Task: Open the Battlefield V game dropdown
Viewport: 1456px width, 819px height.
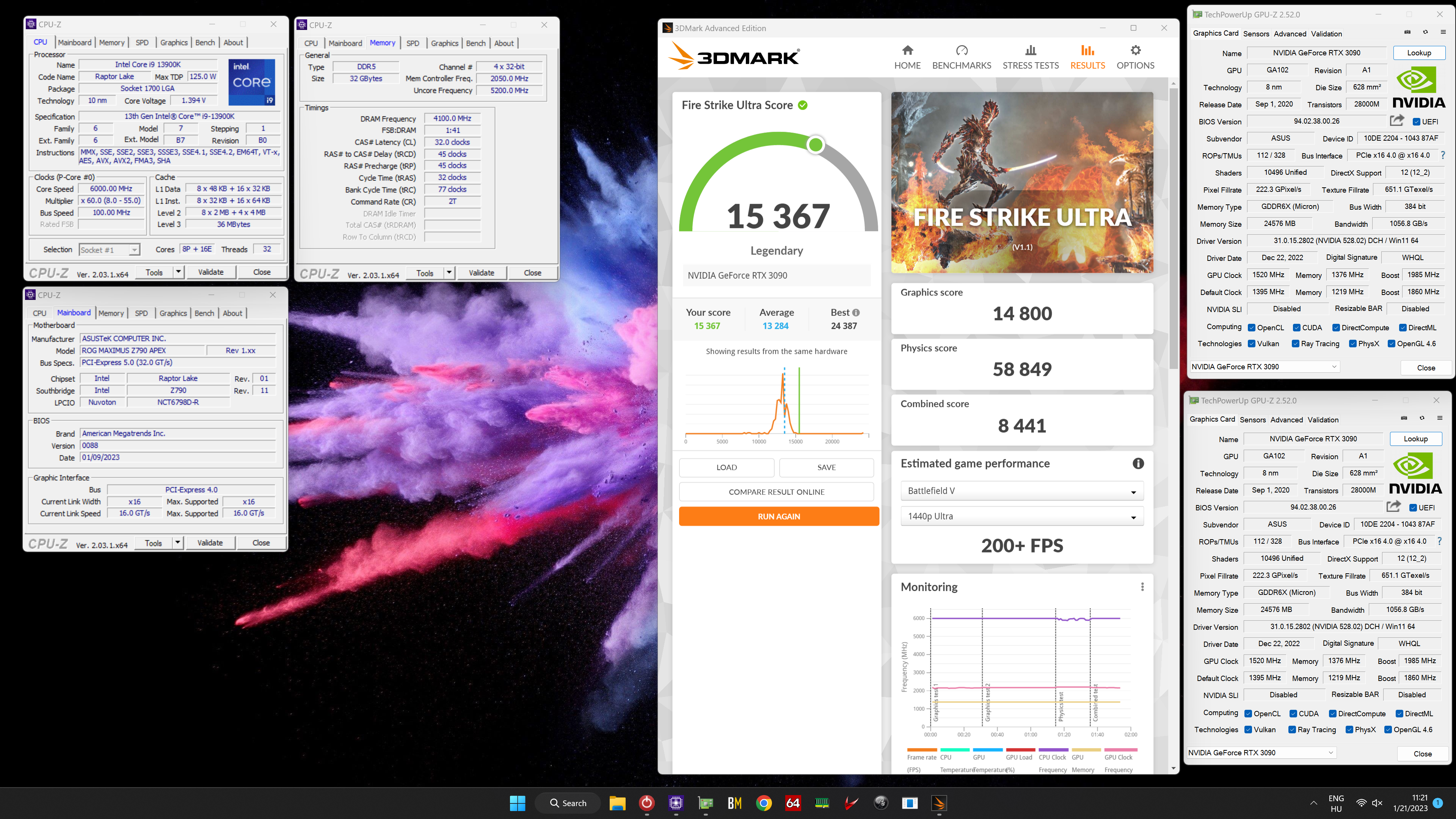Action: click(x=1022, y=491)
